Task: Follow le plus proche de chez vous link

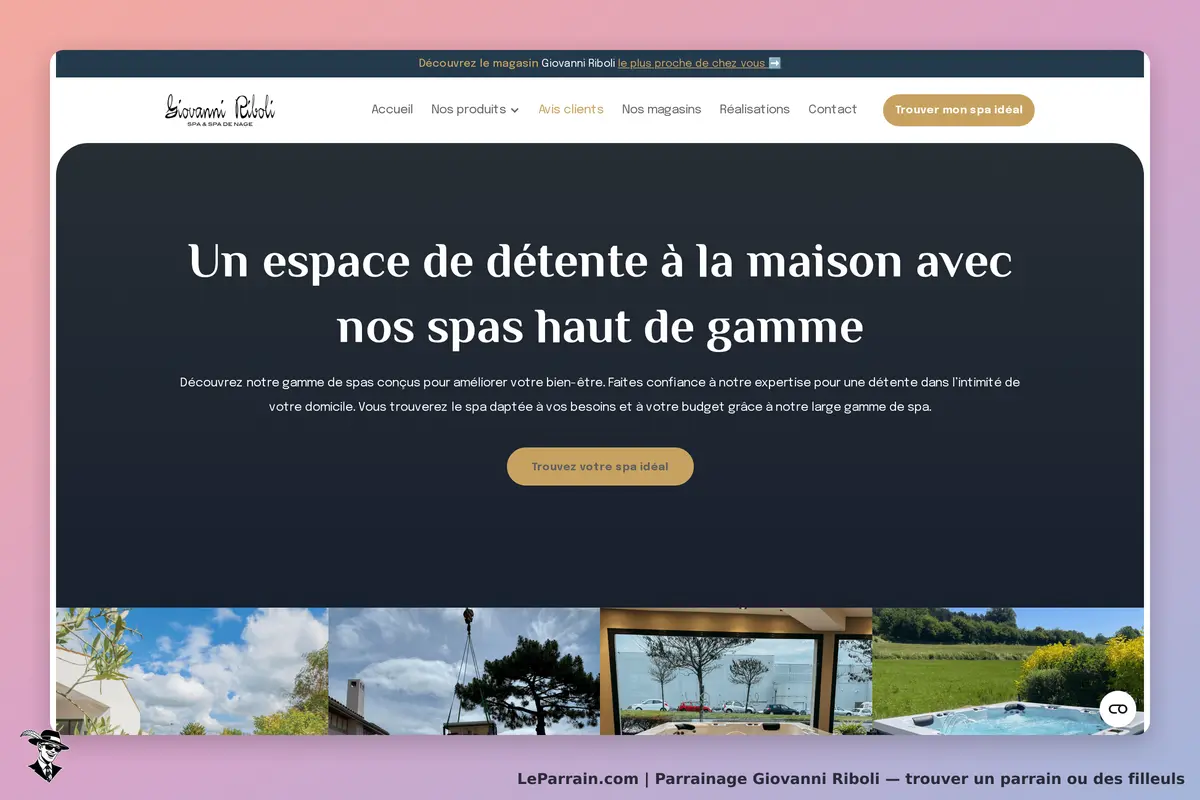Action: (x=692, y=63)
